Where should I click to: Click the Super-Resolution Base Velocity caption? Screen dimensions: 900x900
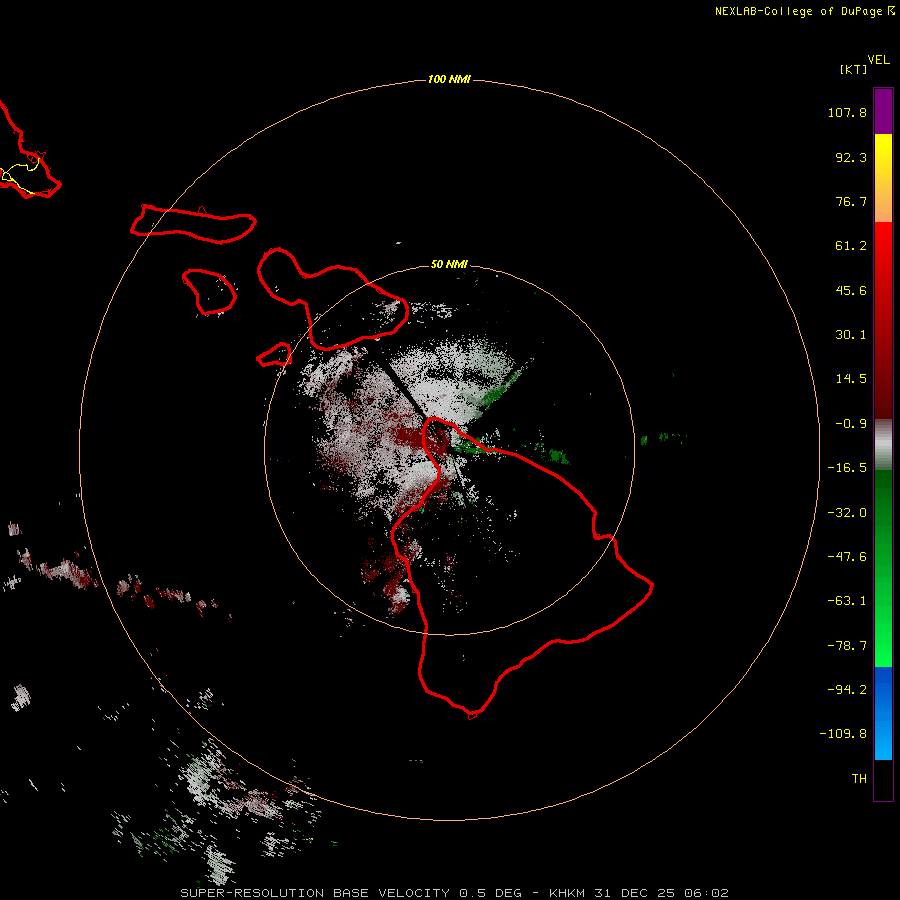[x=454, y=893]
